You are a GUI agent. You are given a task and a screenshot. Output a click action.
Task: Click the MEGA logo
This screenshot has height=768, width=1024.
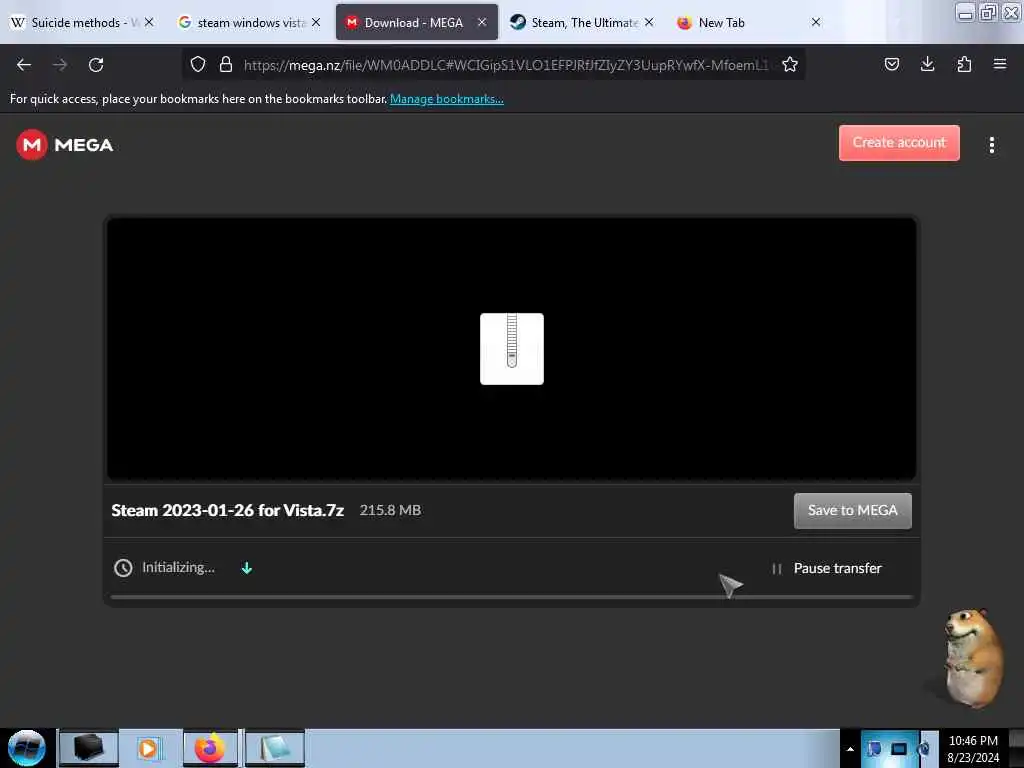click(65, 145)
